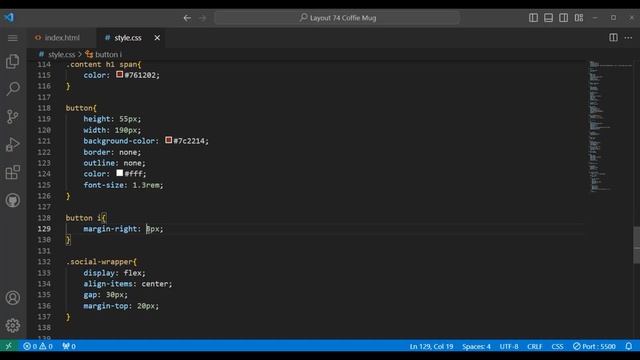Click the button selector on line 118
The image size is (640, 360).
tap(79, 108)
